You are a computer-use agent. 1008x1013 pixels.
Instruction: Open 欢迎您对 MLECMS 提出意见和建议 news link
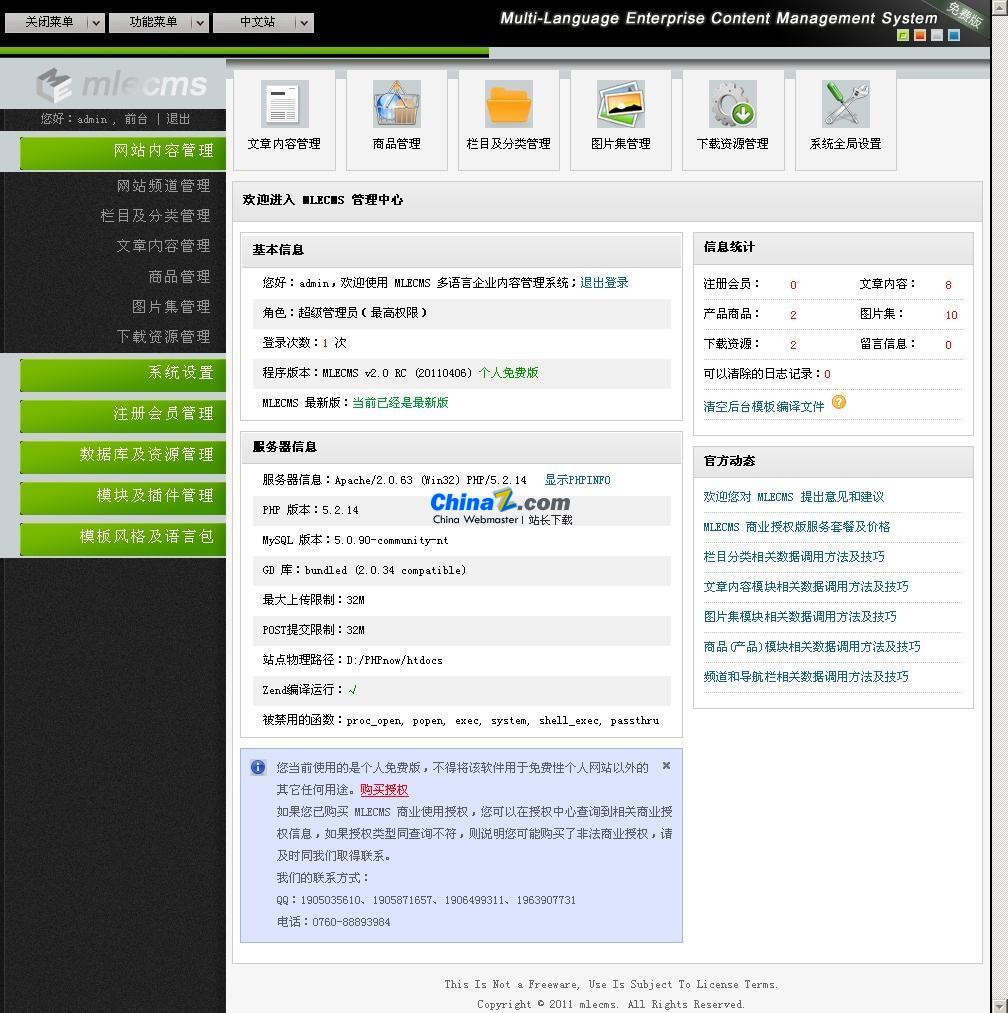pyautogui.click(x=793, y=497)
